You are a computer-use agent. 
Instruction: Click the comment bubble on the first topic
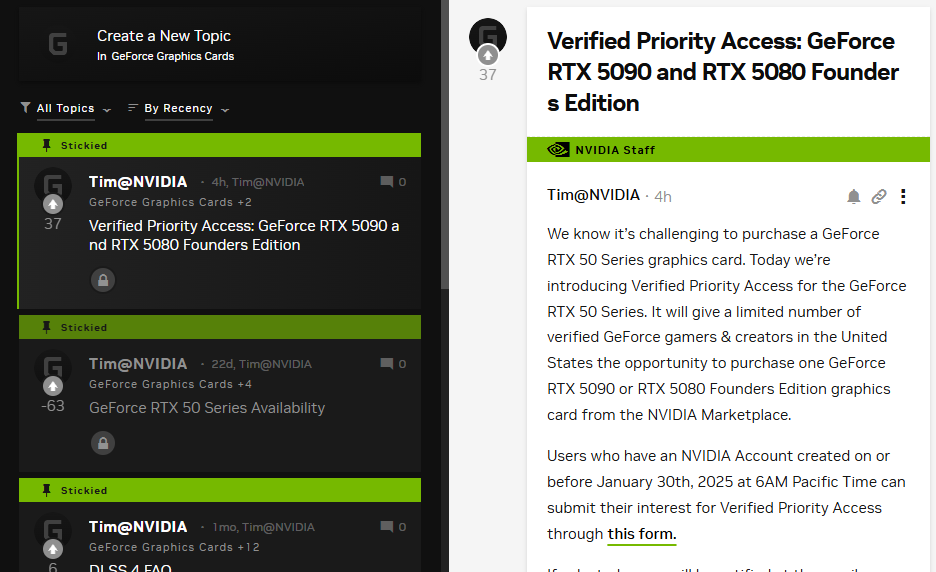pyautogui.click(x=387, y=182)
